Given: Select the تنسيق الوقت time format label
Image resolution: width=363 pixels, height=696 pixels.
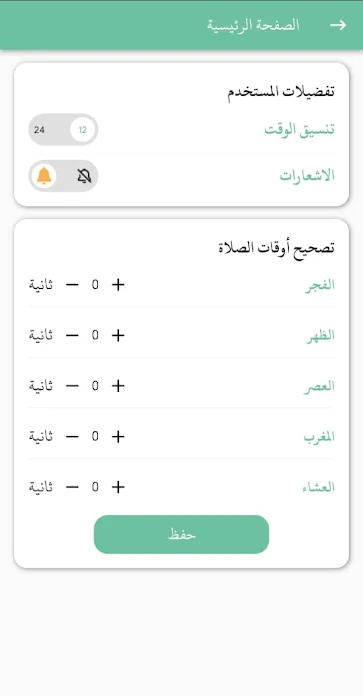Looking at the screenshot, I should click(300, 130).
